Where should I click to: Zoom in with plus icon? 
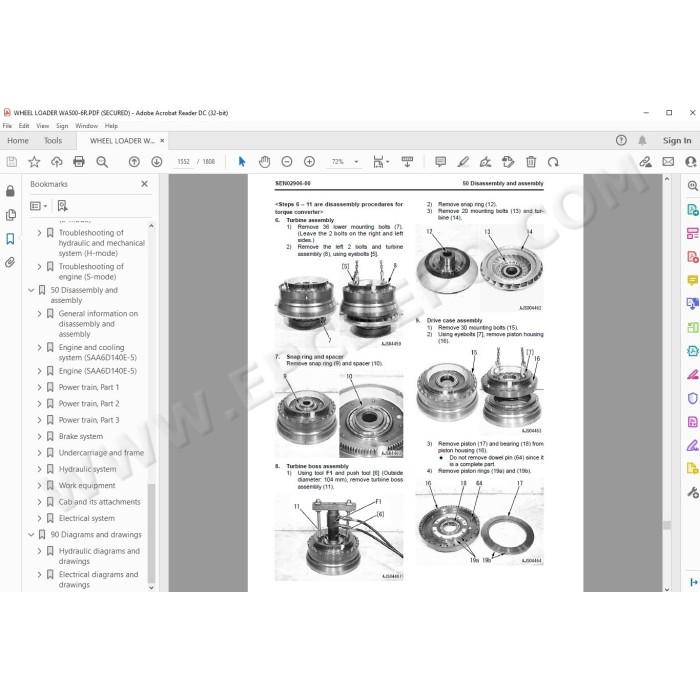coord(309,162)
